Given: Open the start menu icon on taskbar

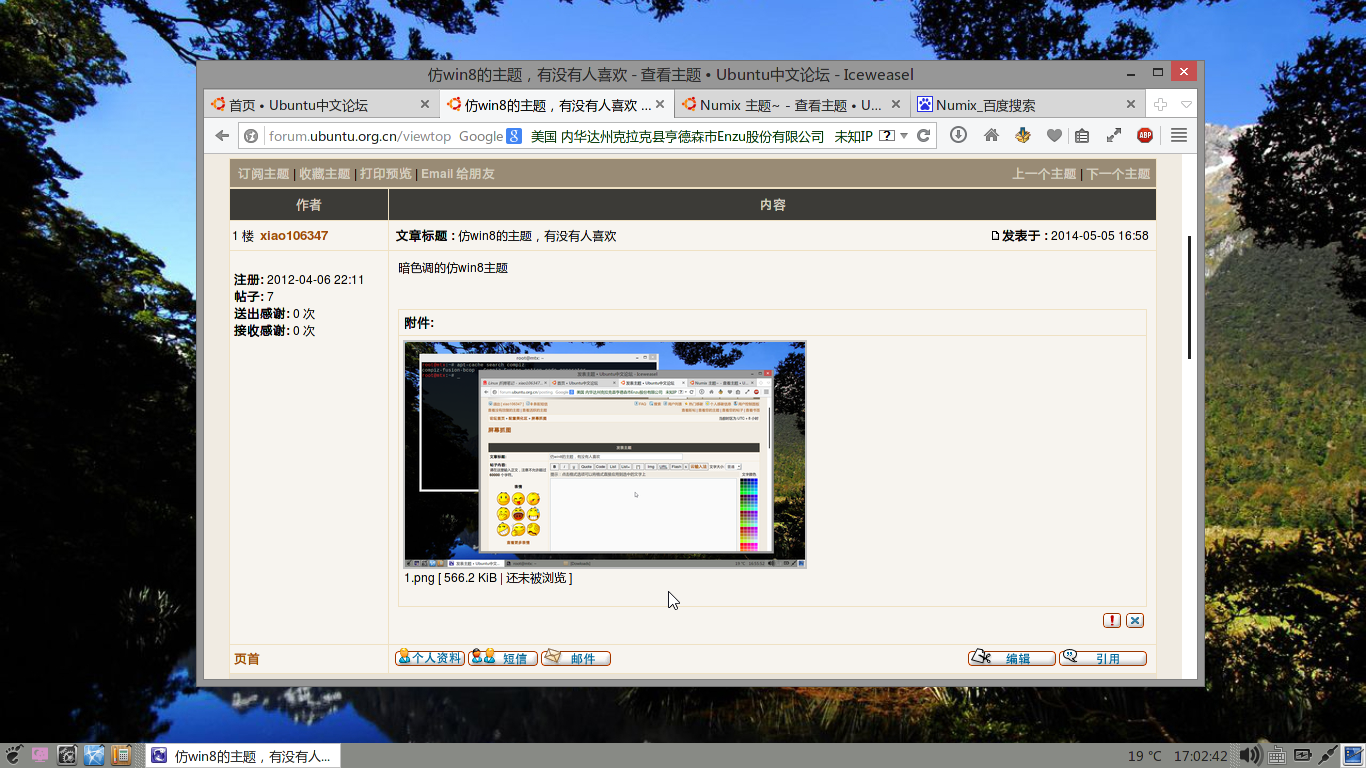Looking at the screenshot, I should [14, 755].
